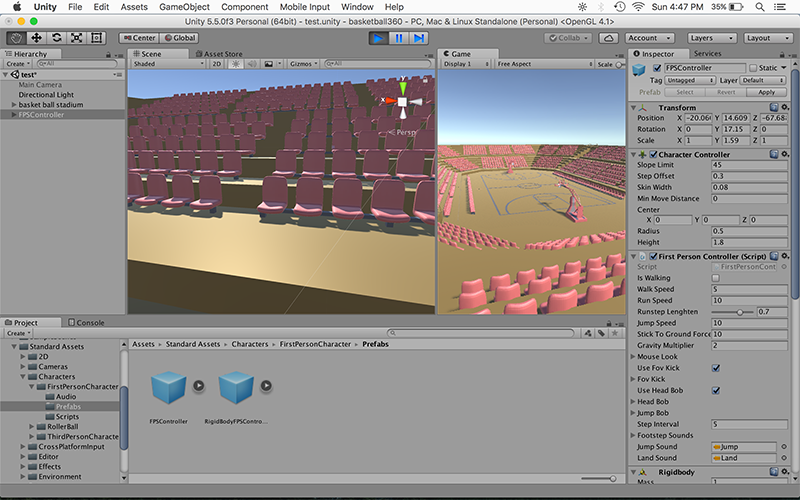Open Transform component help book icon
The image size is (800, 500).
click(x=774, y=107)
